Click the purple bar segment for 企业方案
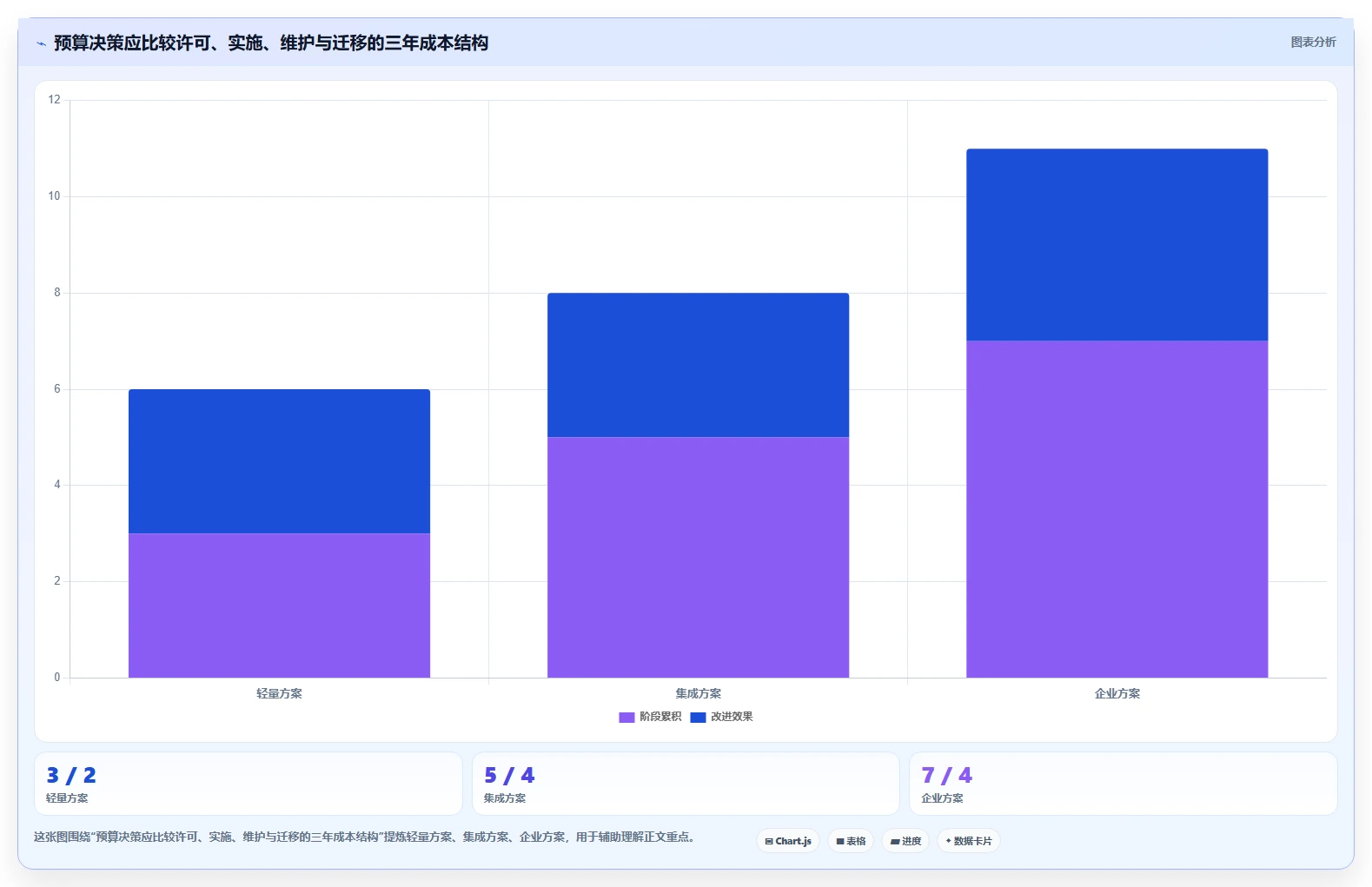Image resolution: width=1372 pixels, height=887 pixels. pos(1117,509)
